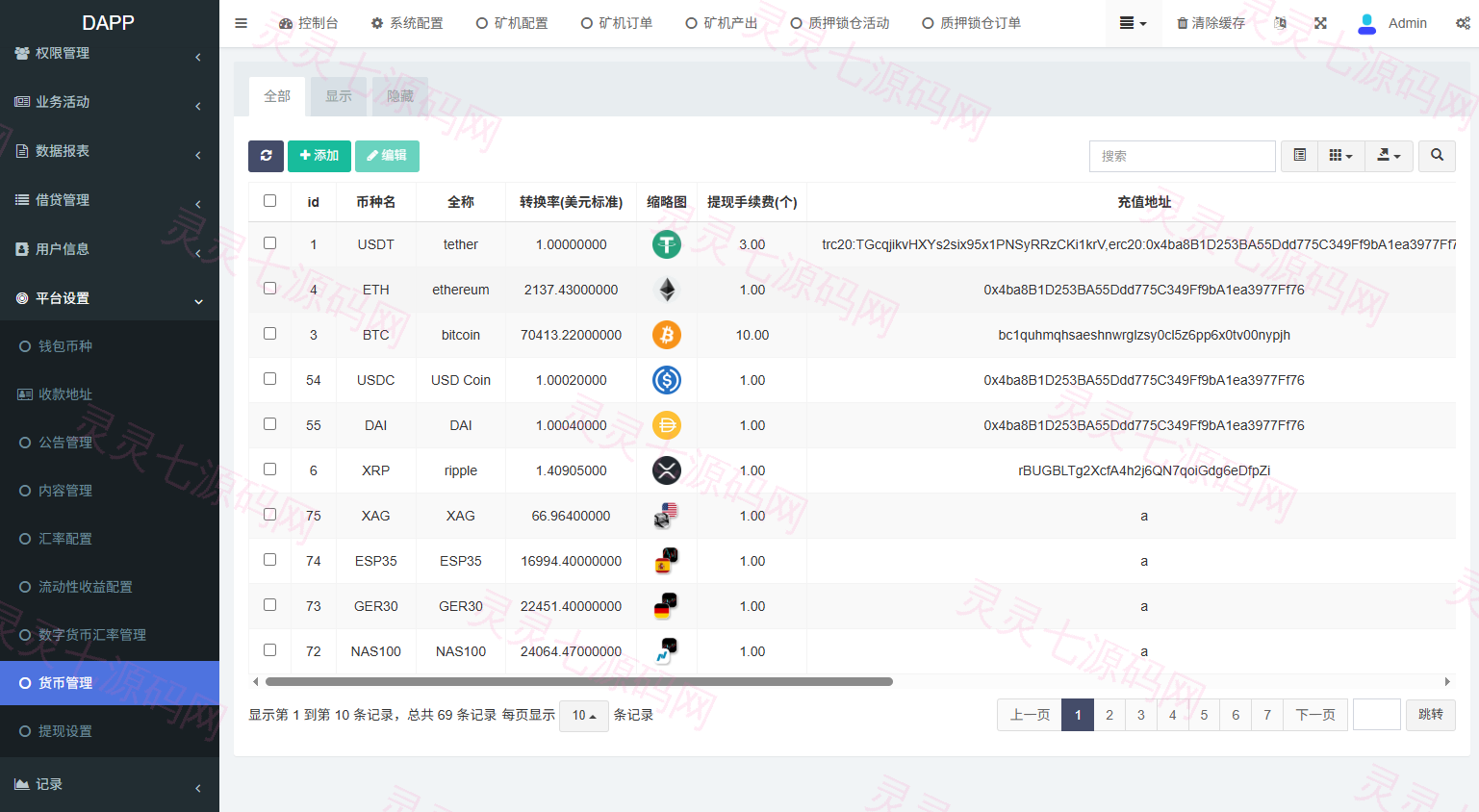Expand the 记录 sidebar menu

[x=110, y=784]
